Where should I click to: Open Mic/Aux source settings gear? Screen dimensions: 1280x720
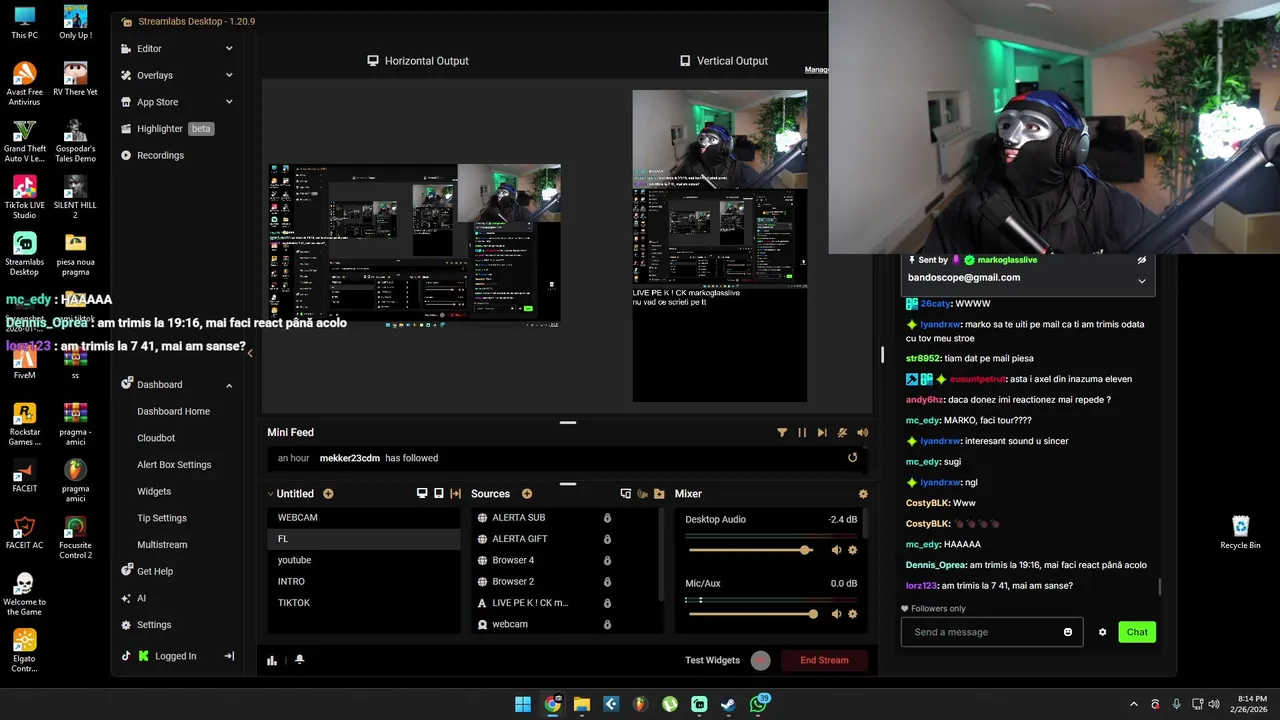[x=853, y=614]
